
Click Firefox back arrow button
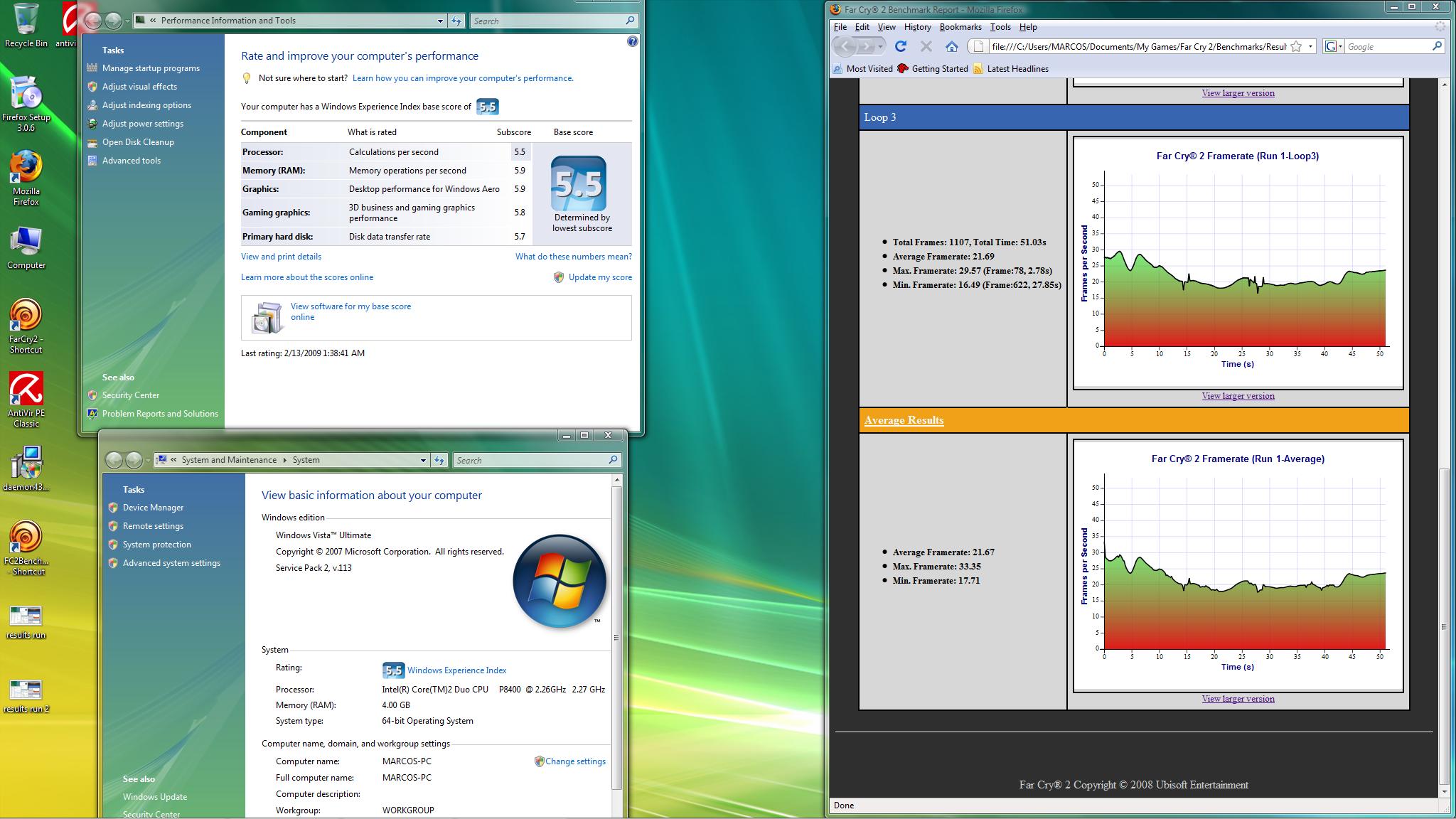point(844,46)
